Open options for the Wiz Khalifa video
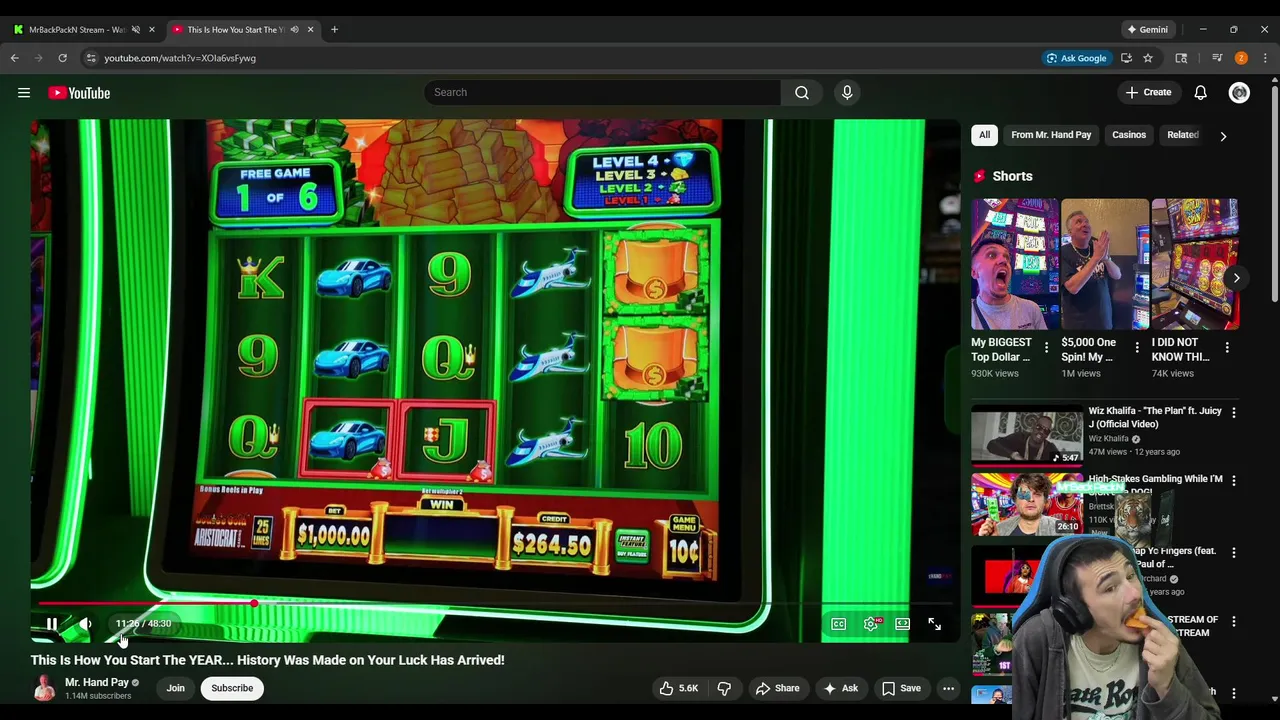The image size is (1280, 720). tap(1233, 412)
